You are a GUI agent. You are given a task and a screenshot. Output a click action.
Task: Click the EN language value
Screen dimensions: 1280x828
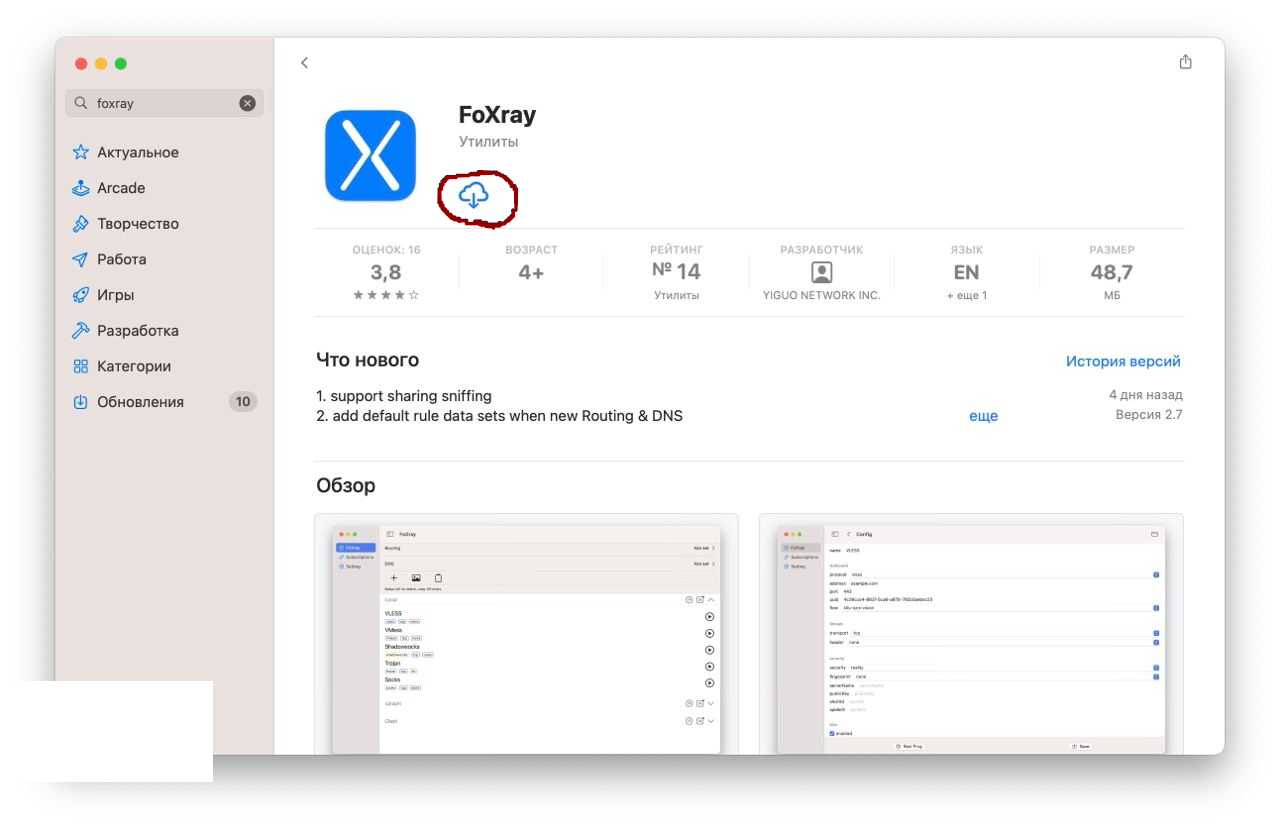(x=966, y=272)
